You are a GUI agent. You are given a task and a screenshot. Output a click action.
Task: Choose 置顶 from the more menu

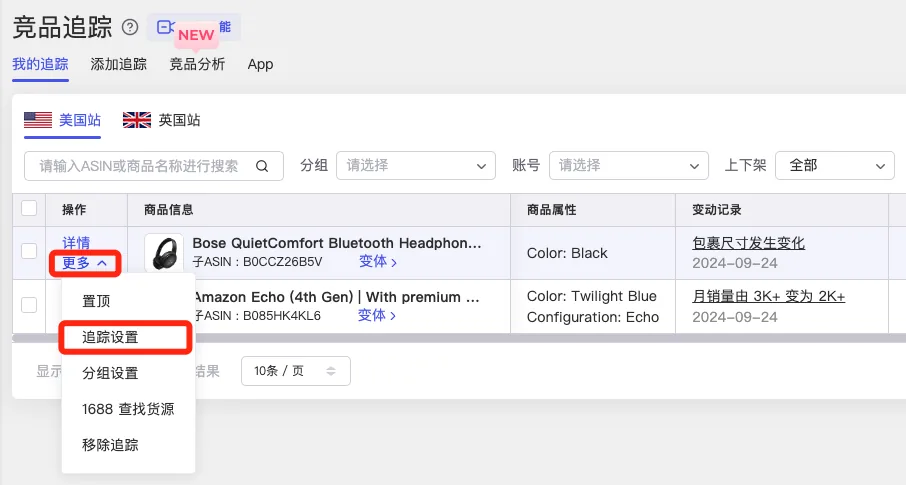pos(96,301)
